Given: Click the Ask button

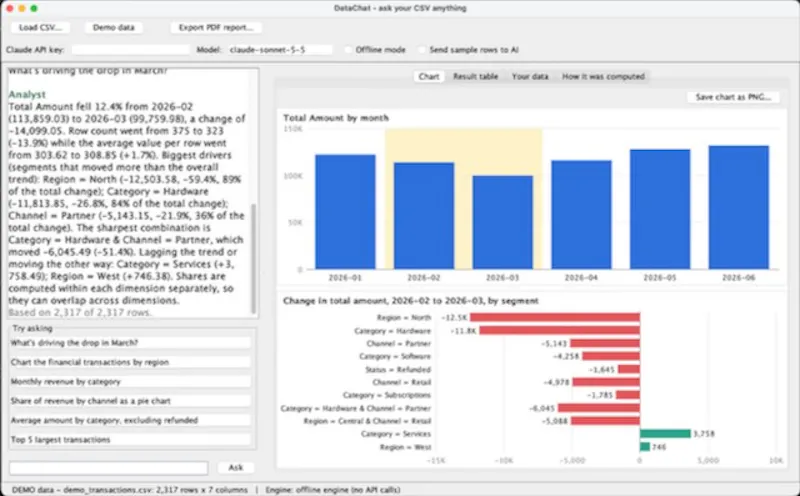Looking at the screenshot, I should pos(236,468).
